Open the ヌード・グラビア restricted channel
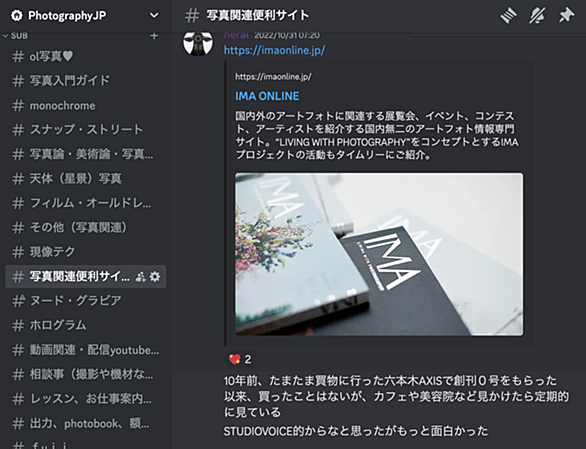The width and height of the screenshot is (586, 449). pyautogui.click(x=86, y=300)
